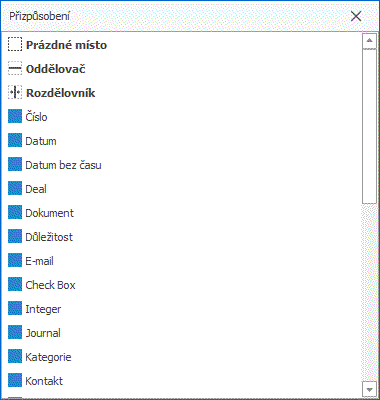380x400 pixels.
Task: Close the Přizpůsobení window
Action: (x=356, y=16)
